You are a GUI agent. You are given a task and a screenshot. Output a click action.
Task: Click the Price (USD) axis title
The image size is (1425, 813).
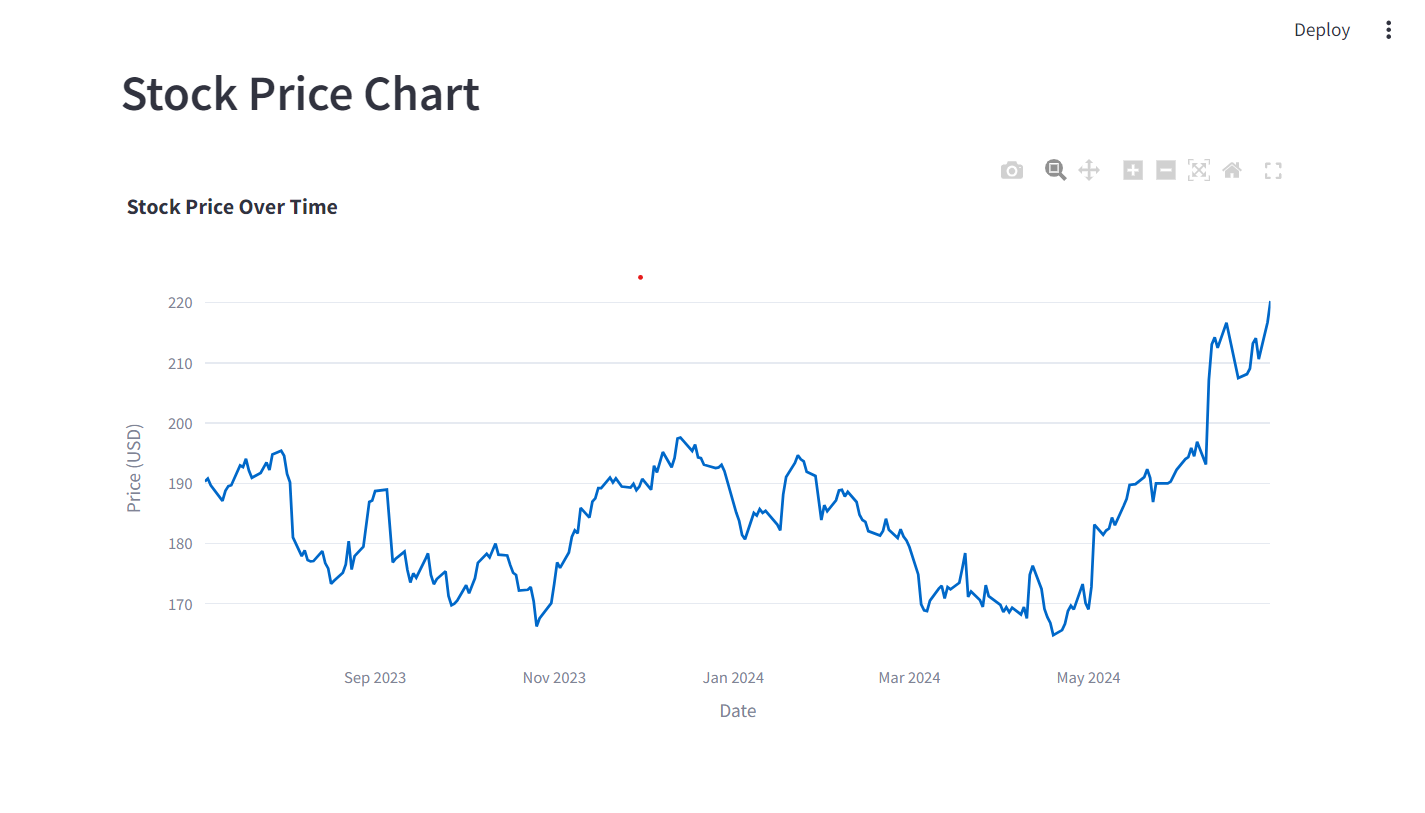click(135, 467)
